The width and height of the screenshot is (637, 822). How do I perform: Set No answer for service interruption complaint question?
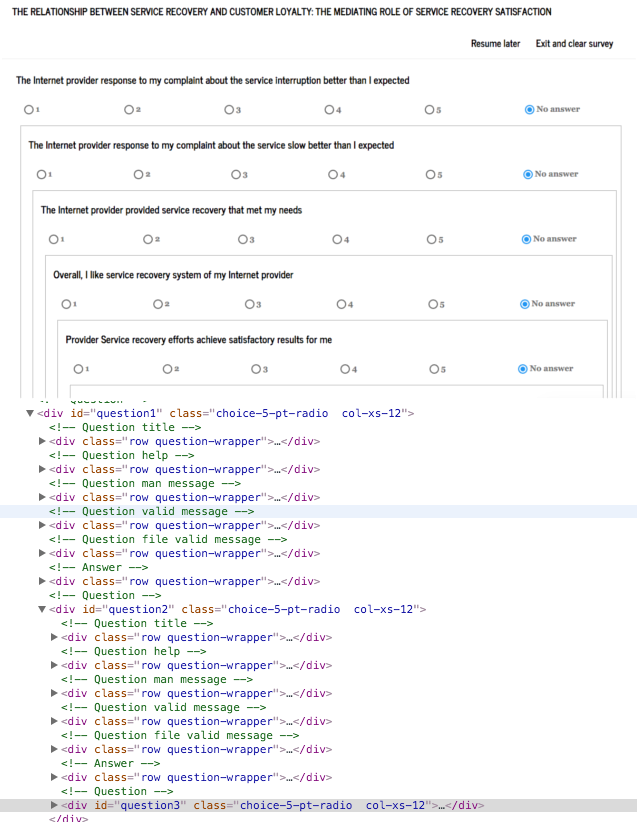[x=529, y=109]
